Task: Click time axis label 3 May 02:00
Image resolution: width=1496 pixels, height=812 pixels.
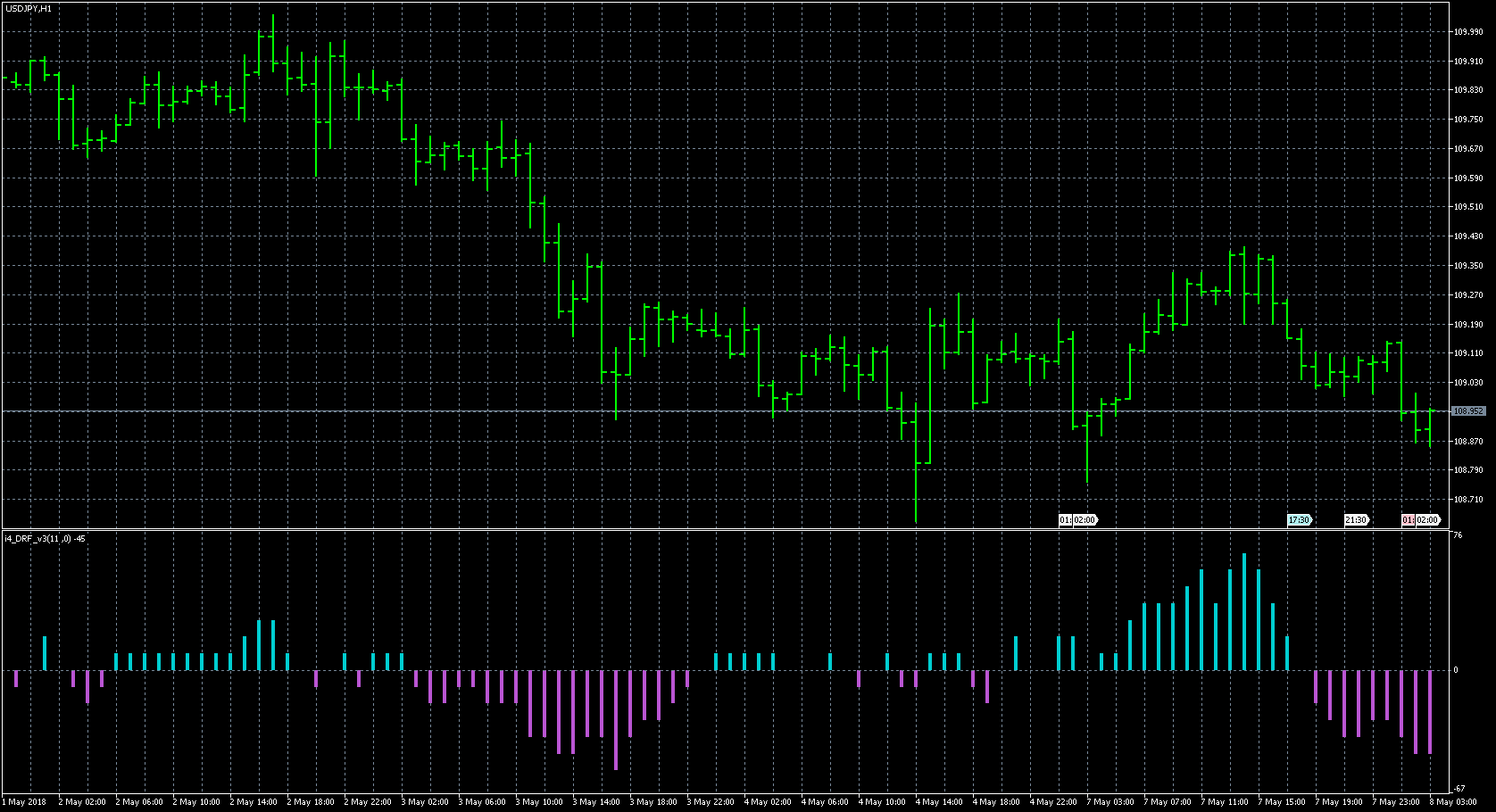Action: coord(425,802)
